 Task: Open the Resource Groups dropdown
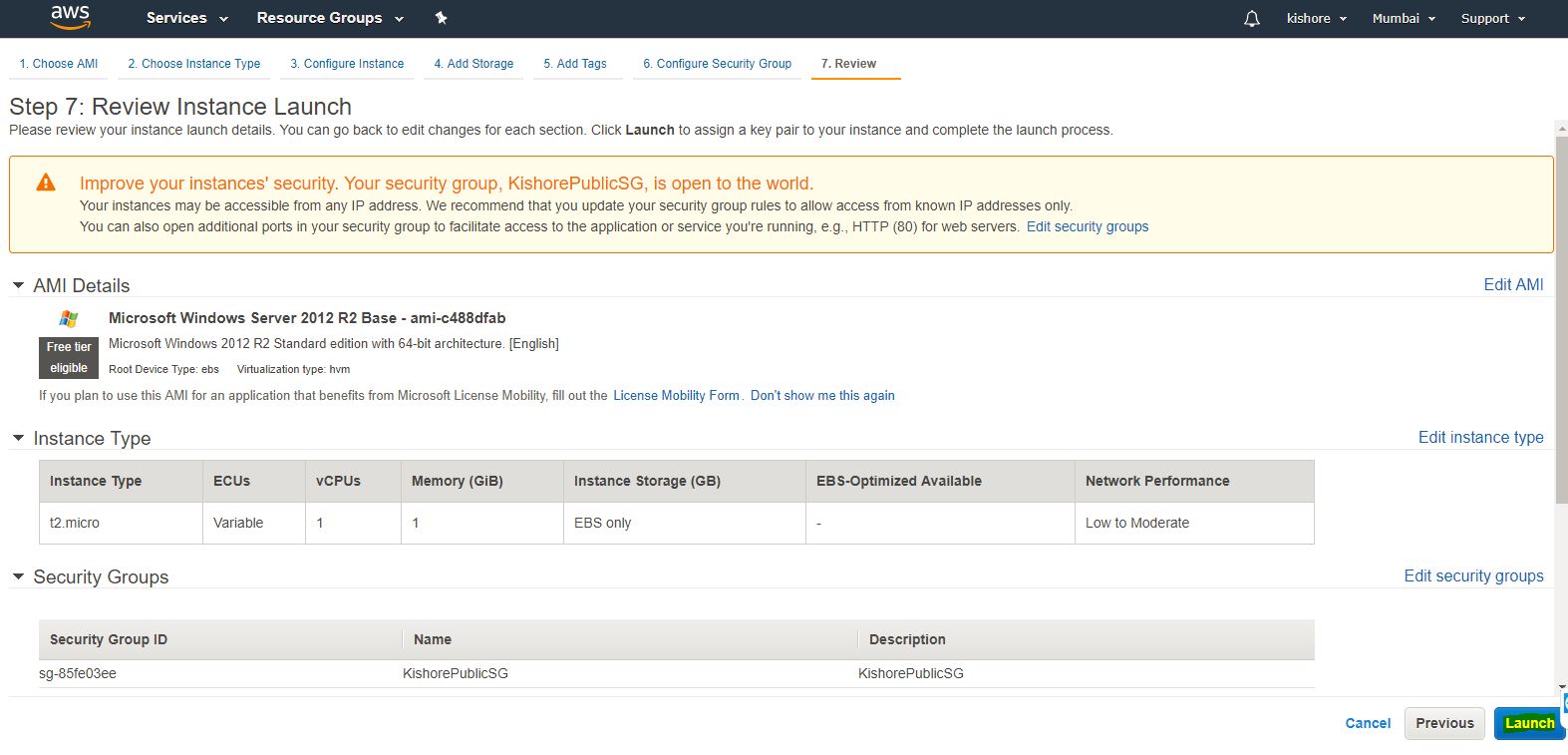[x=329, y=18]
